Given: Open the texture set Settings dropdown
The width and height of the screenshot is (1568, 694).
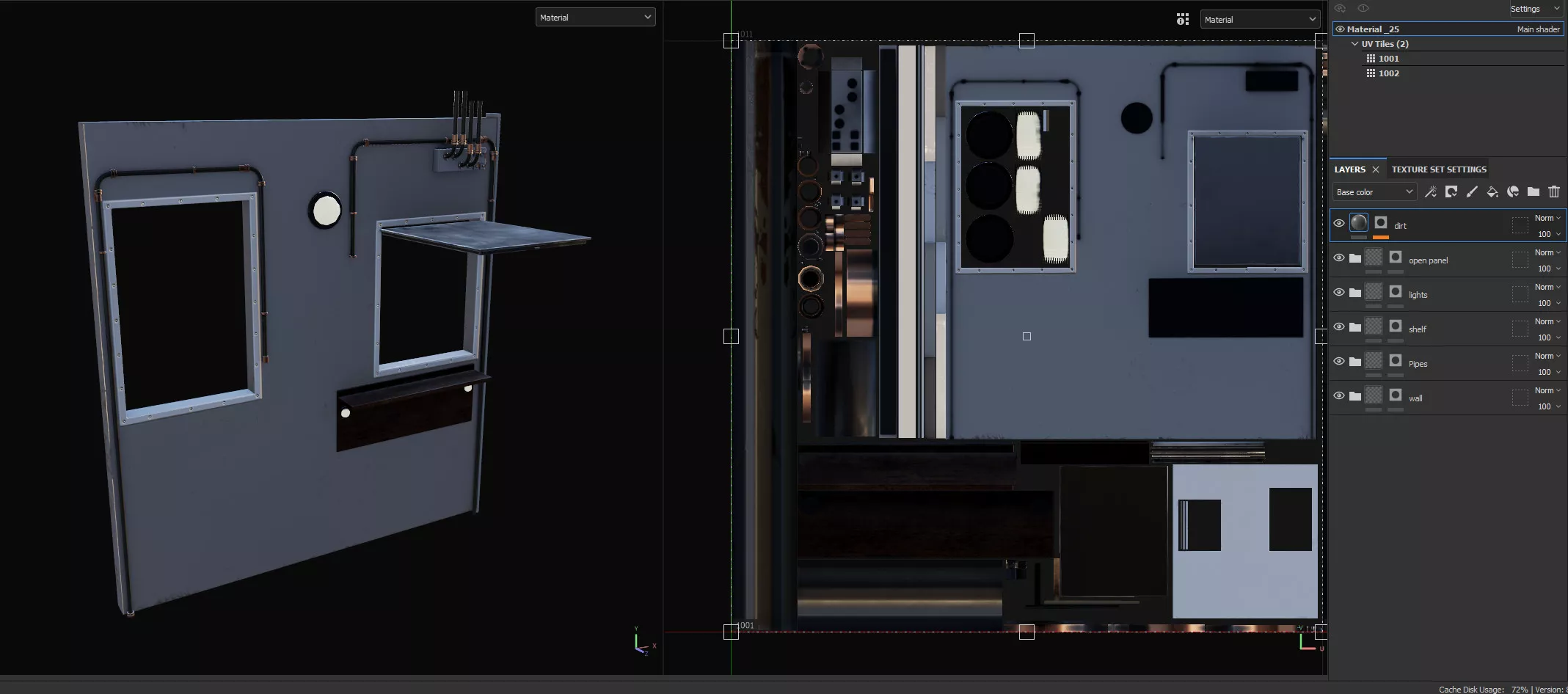Looking at the screenshot, I should coord(1534,9).
